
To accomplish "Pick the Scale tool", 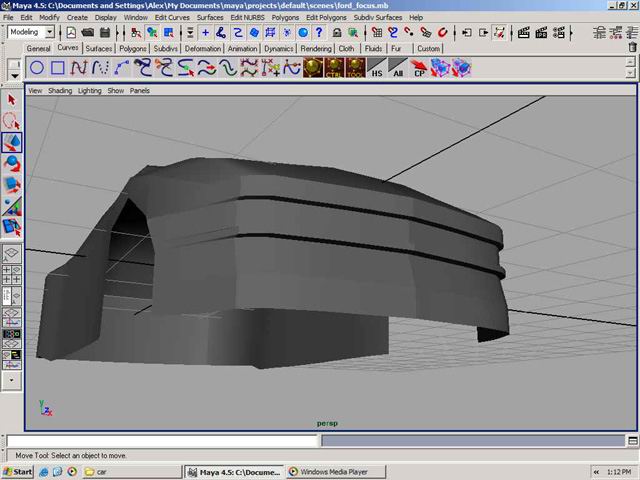I will [x=12, y=184].
